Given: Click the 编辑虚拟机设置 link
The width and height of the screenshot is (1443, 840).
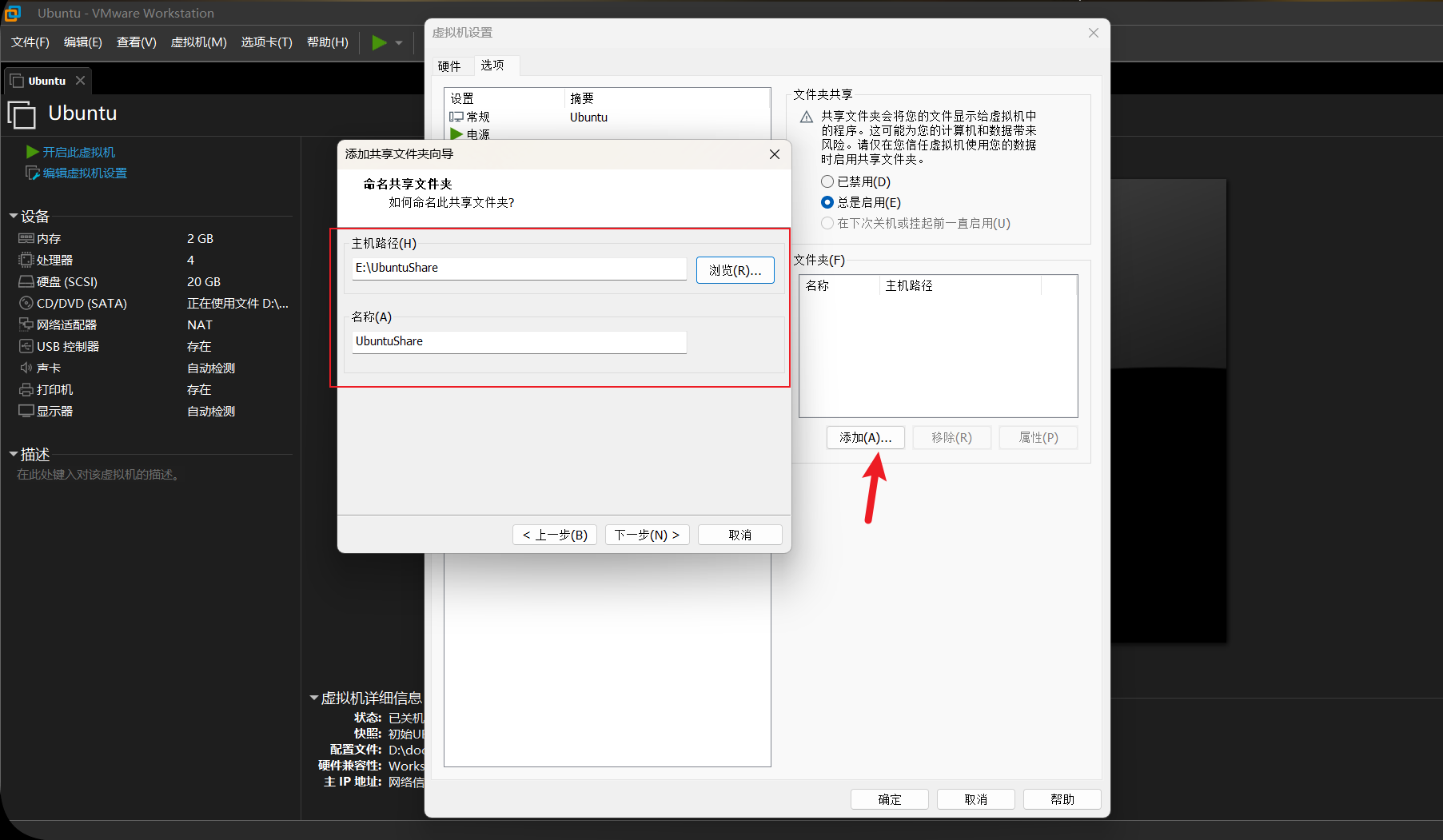Looking at the screenshot, I should (x=85, y=173).
